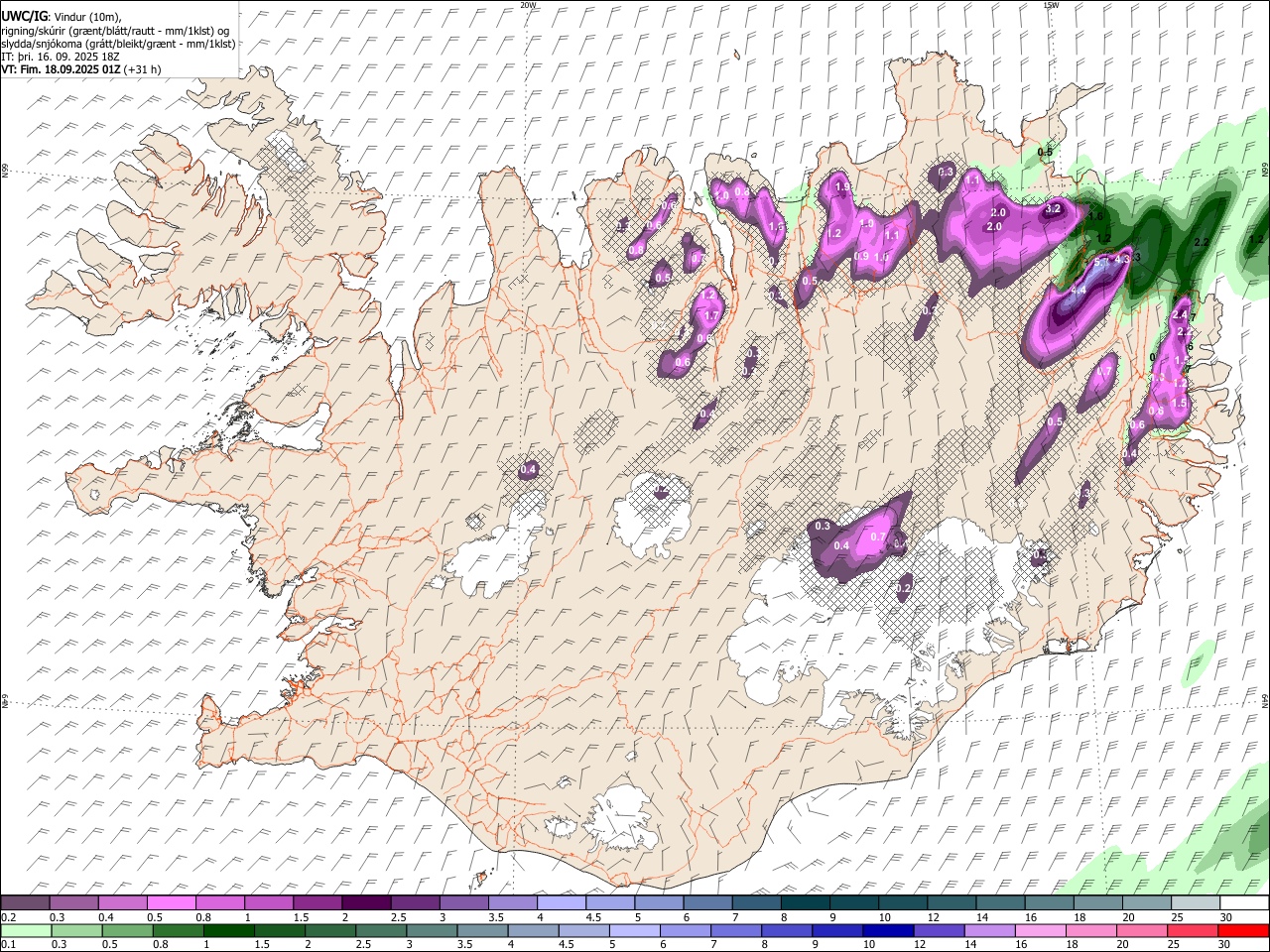
Task: Click the '3.2' snowfall value on the map
Action: click(x=1053, y=209)
